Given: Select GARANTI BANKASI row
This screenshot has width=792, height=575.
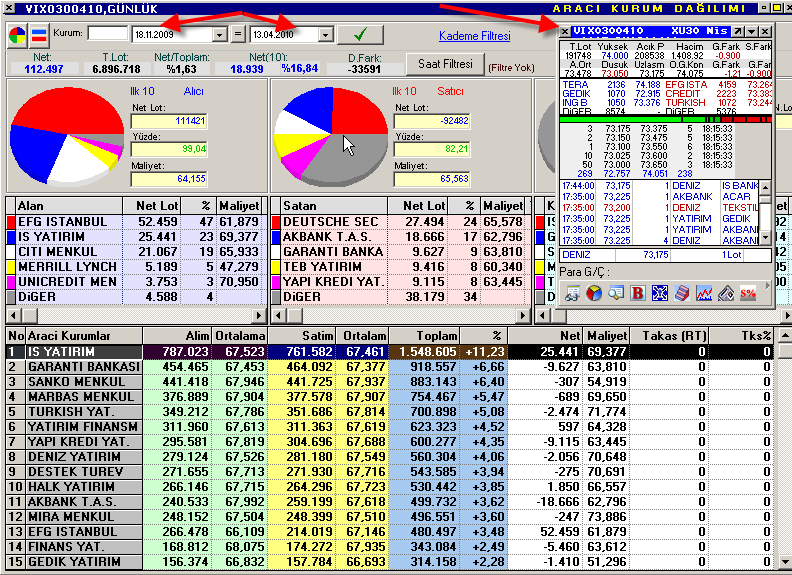Looking at the screenshot, I should pyautogui.click(x=389, y=367).
